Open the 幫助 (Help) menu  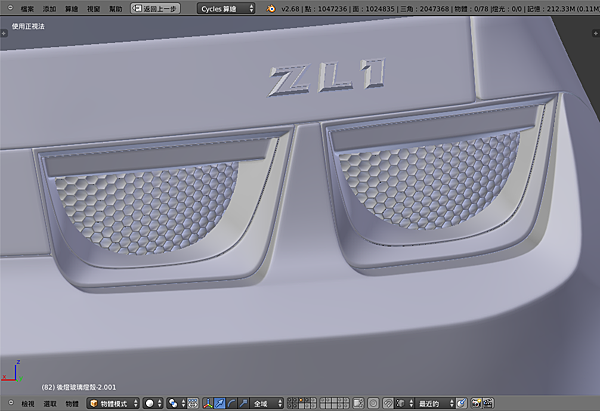[116, 8]
